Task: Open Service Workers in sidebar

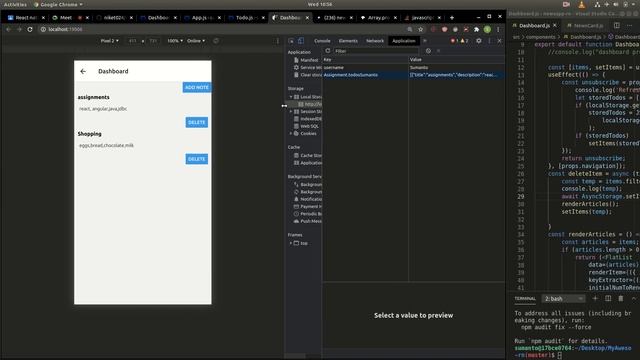Action: pos(307,67)
